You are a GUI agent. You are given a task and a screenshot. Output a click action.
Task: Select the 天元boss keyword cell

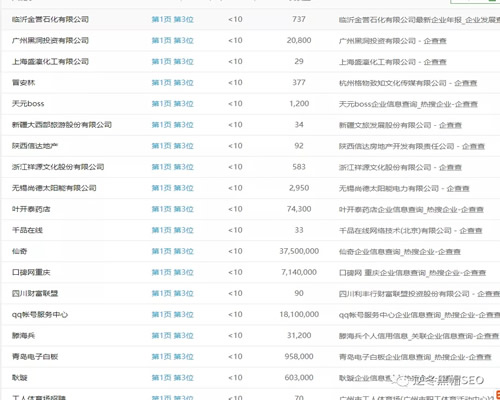tap(28, 104)
